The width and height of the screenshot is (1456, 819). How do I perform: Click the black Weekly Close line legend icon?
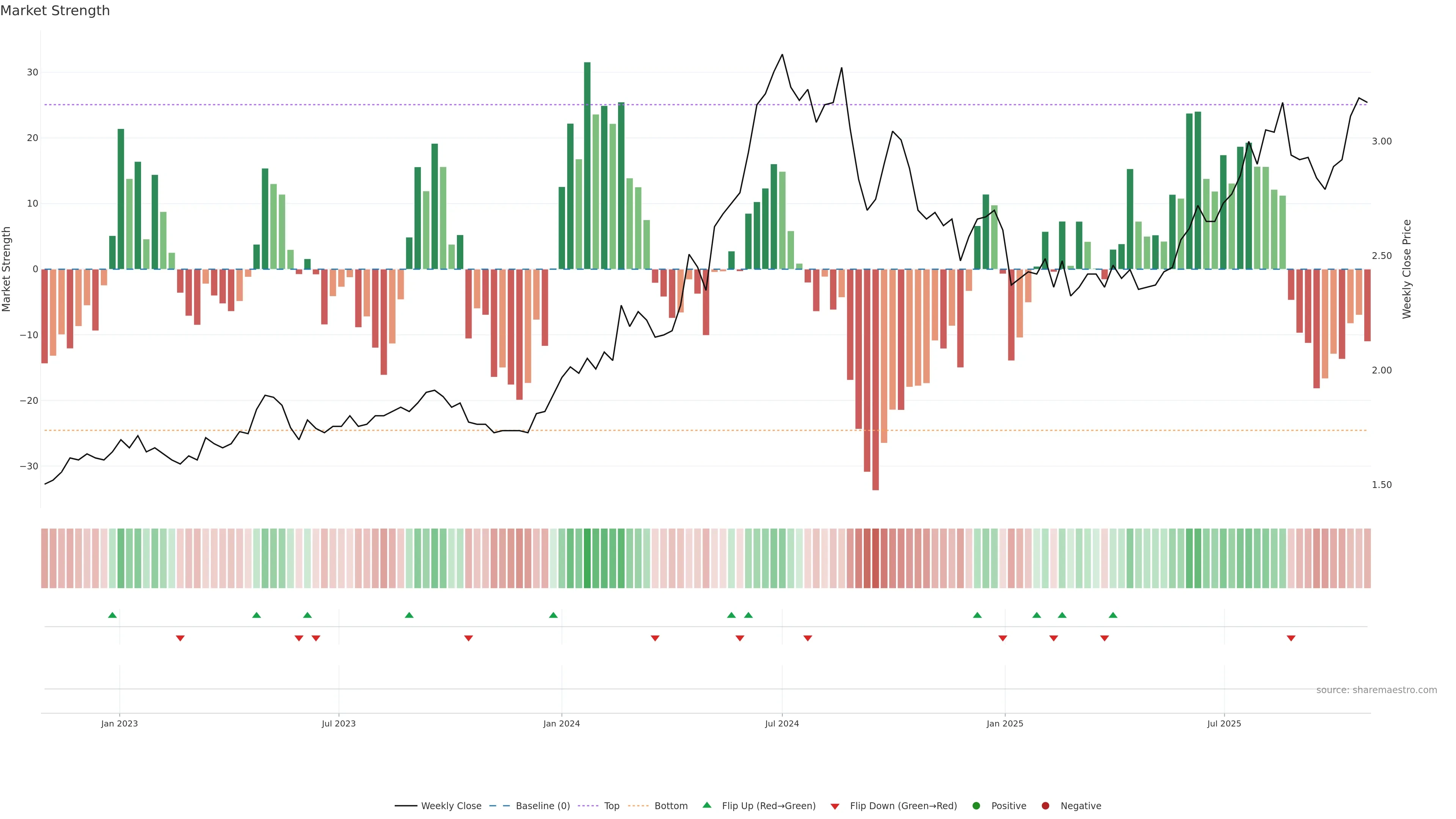pos(406,805)
